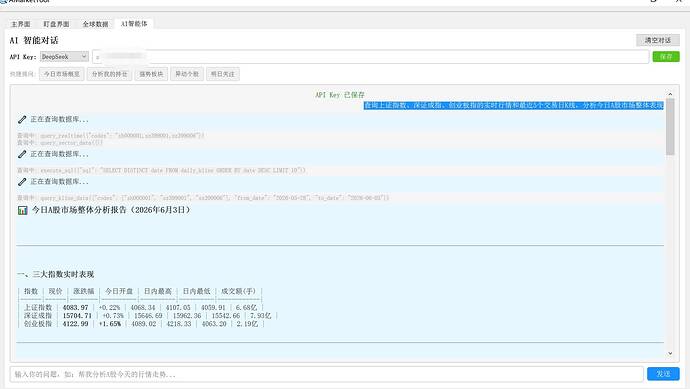Run the 今日市场概览 quick question
Image resolution: width=690 pixels, height=389 pixels.
point(62,74)
